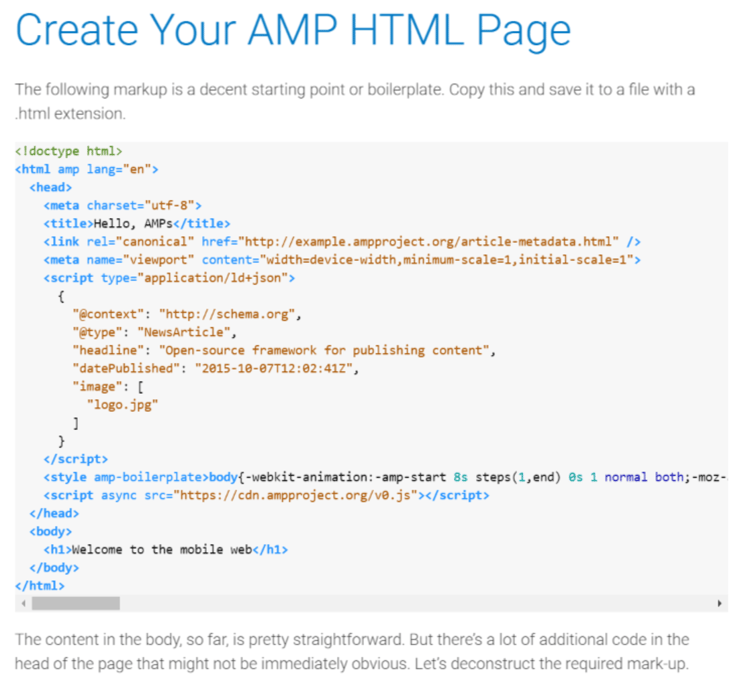This screenshot has height=699, width=750.
Task: Place cursor on the <!doctype html> line
Action: 68,152
